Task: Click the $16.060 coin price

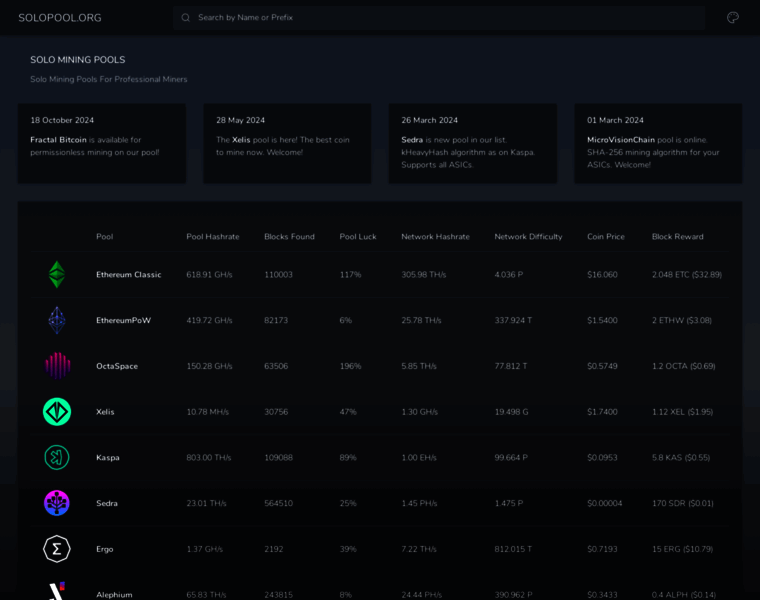Action: 602,274
